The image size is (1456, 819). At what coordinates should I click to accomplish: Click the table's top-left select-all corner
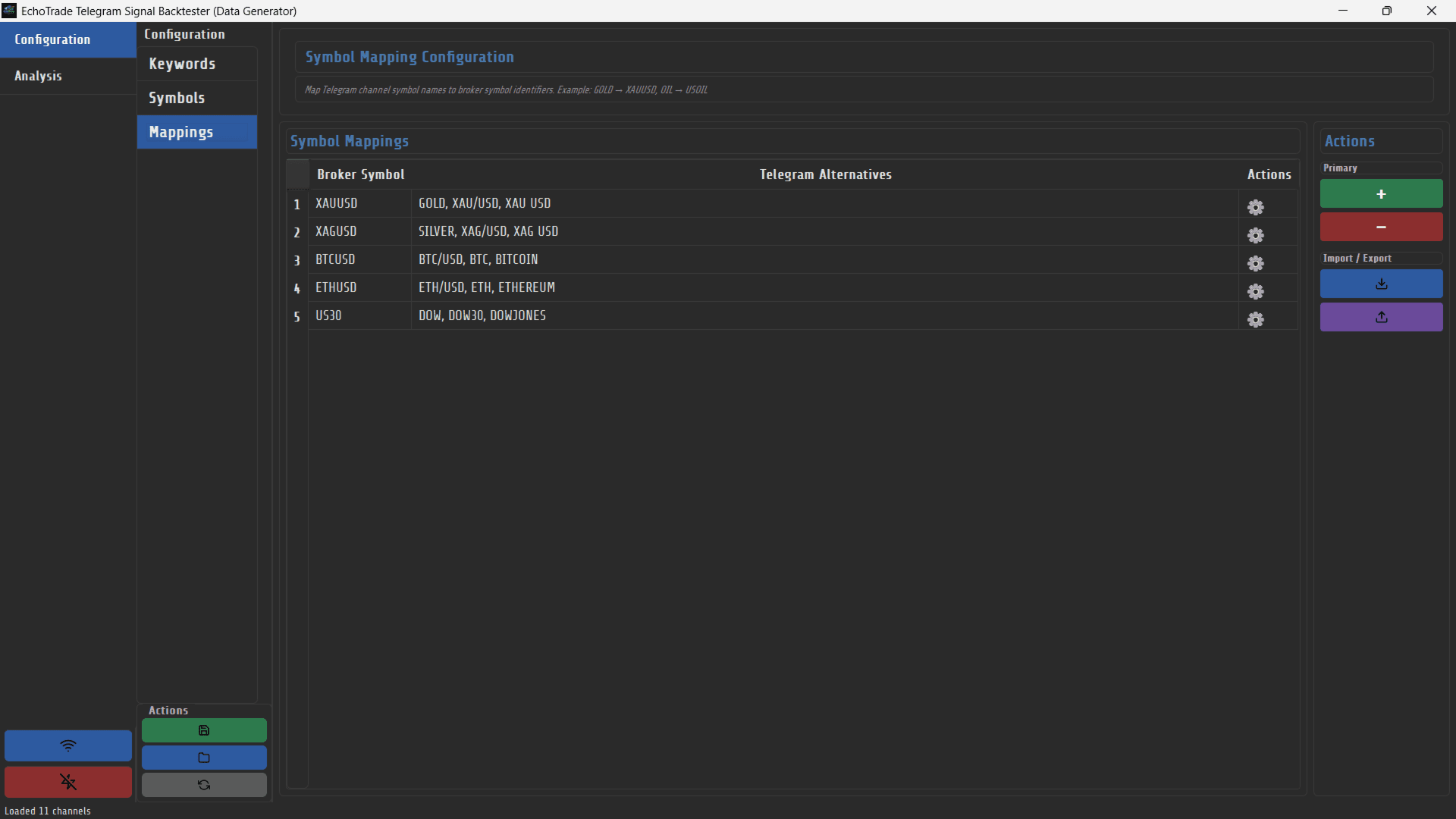[297, 174]
